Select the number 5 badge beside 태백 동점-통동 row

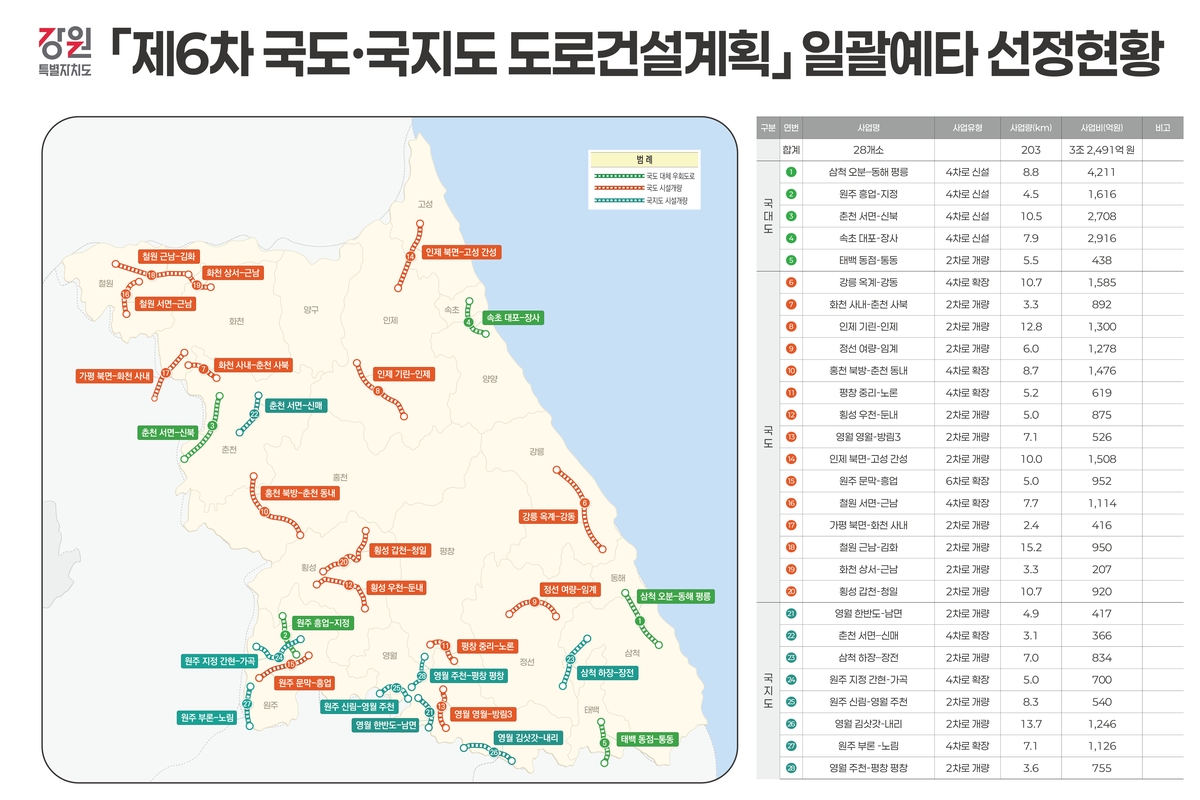click(791, 260)
